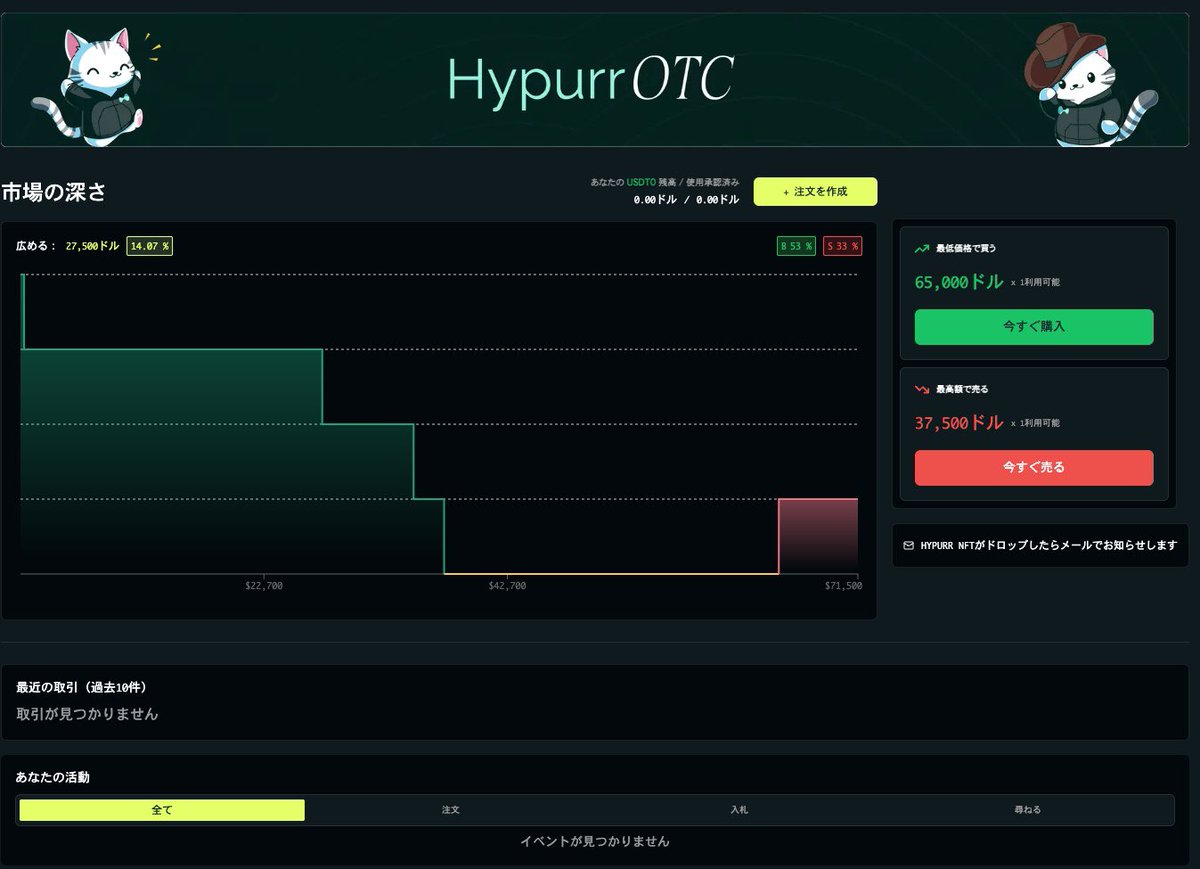1200x869 pixels.
Task: Click the USDT0 balance label
Action: (641, 183)
